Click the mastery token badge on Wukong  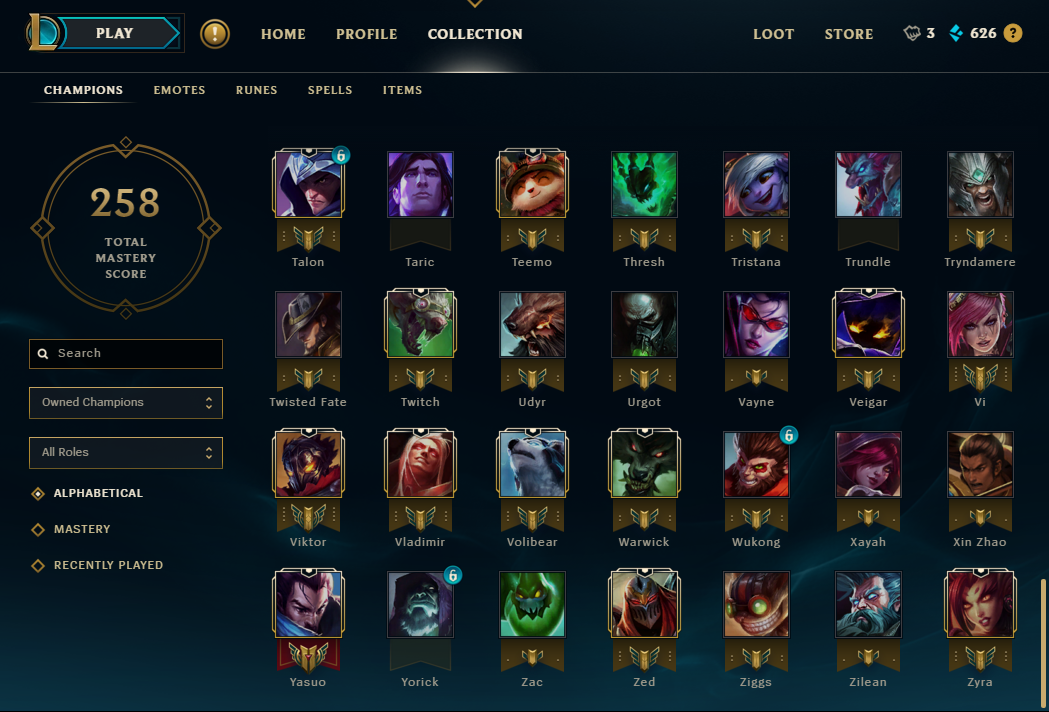click(x=789, y=436)
